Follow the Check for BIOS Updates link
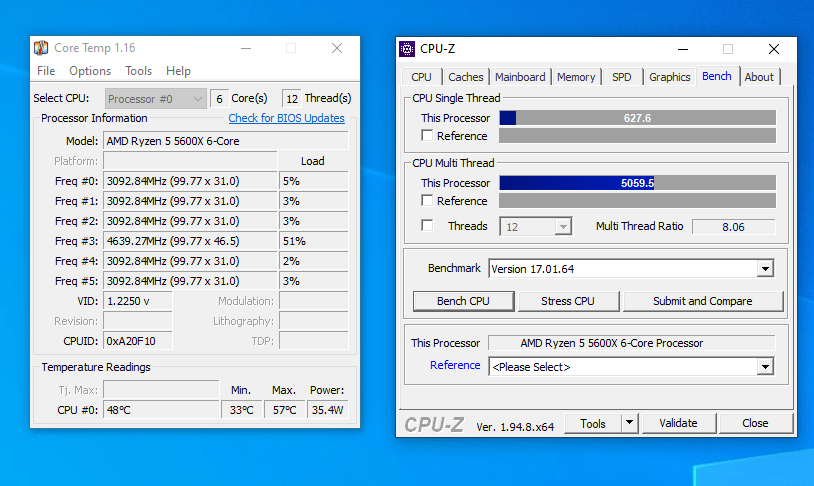Viewport: 814px width, 486px height. [287, 118]
